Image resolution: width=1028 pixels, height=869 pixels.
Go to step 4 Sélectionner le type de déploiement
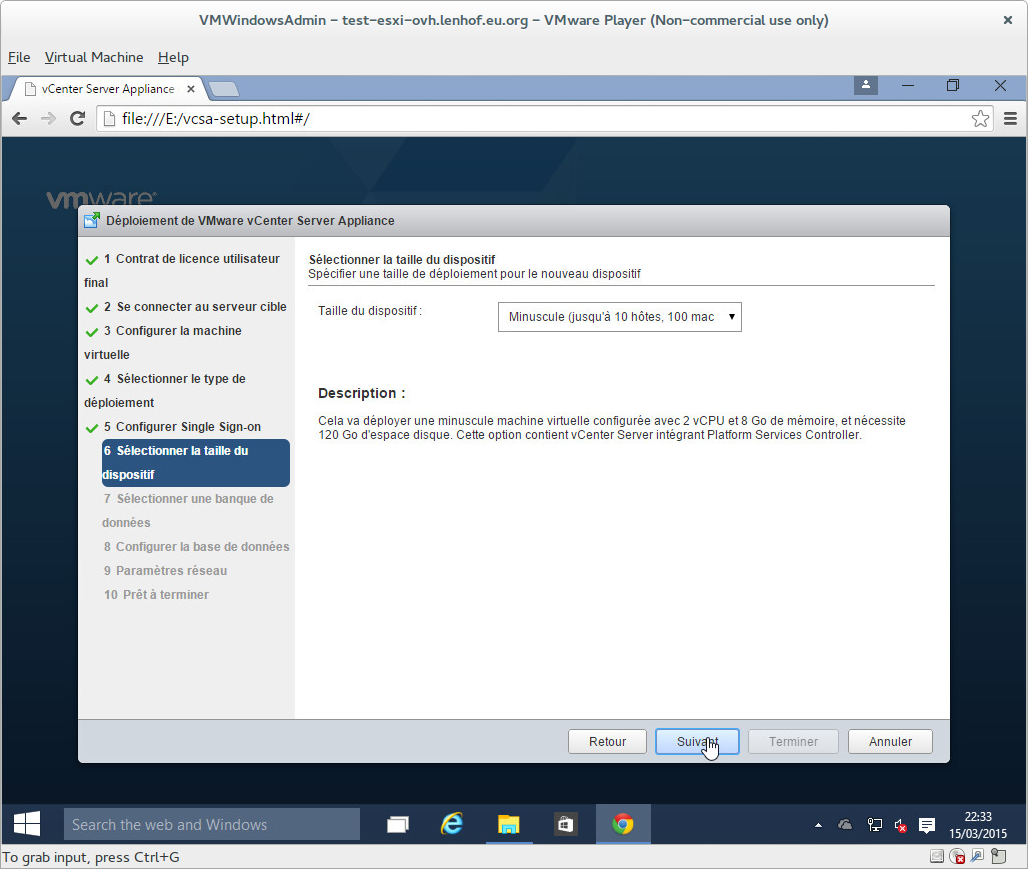tap(187, 390)
